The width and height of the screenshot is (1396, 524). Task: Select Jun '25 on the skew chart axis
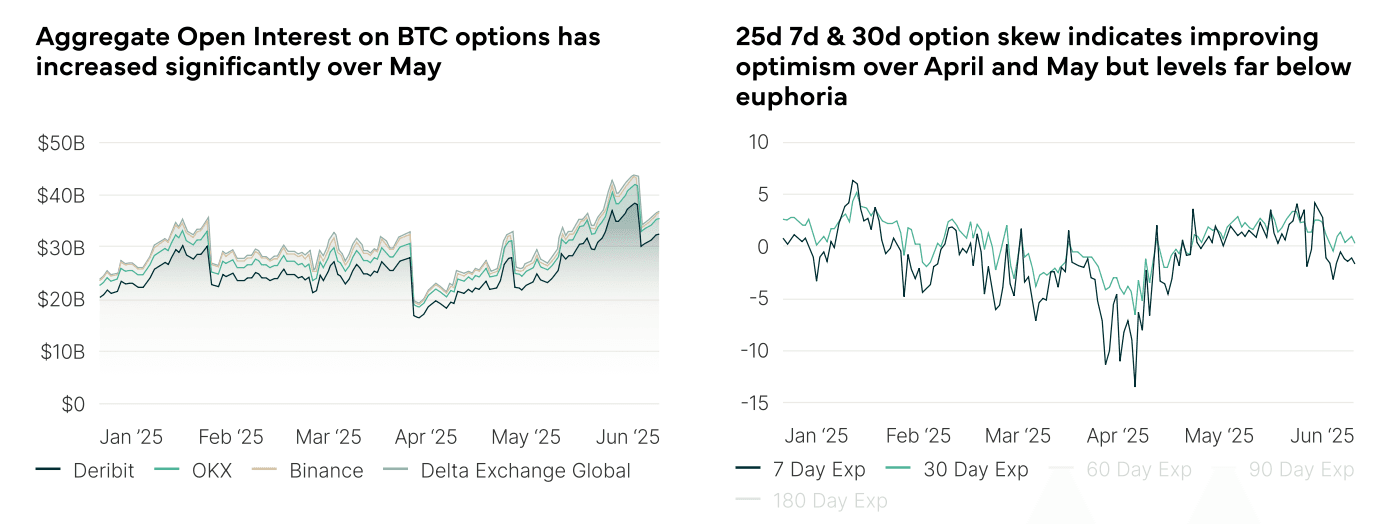pyautogui.click(x=1321, y=436)
